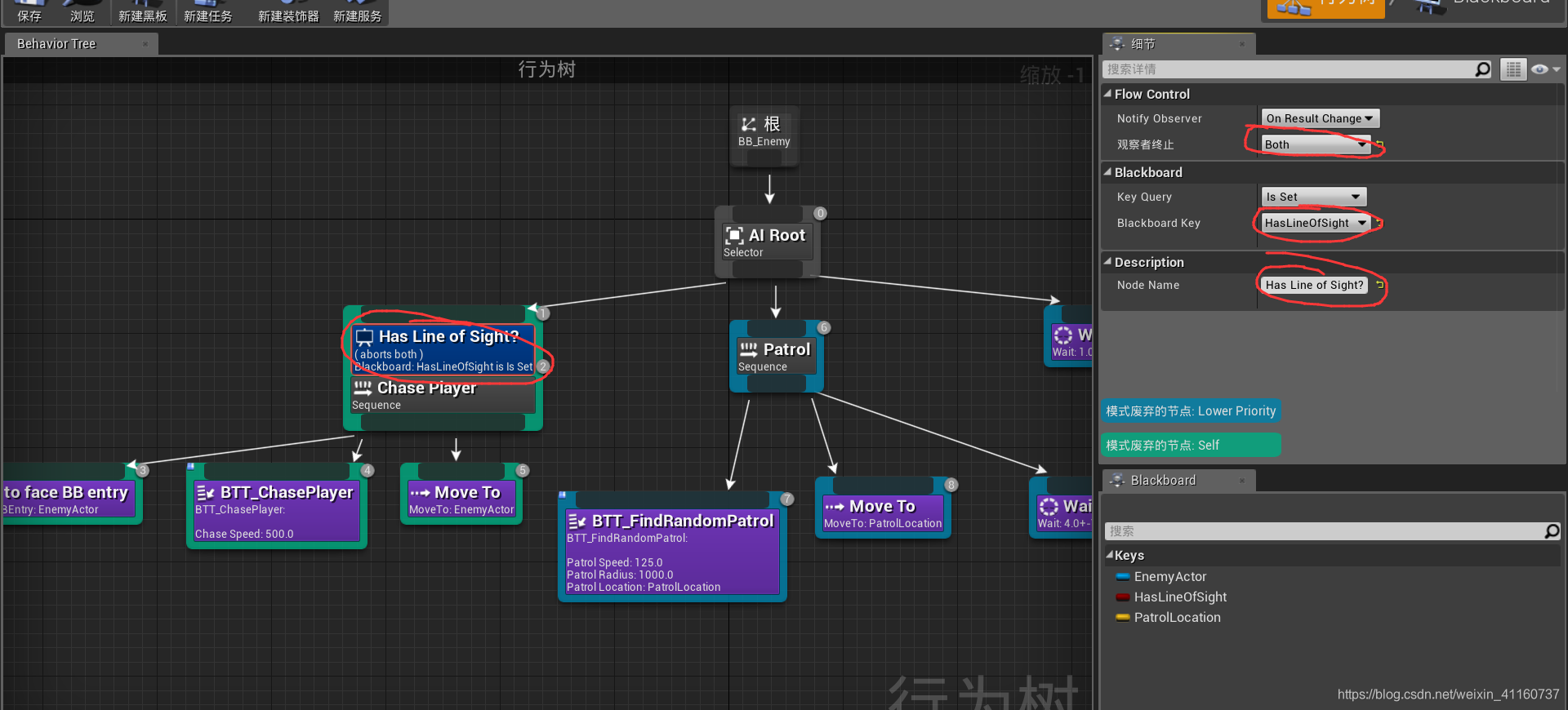Click the BTT_ChasePlayer task icon
The height and width of the screenshot is (710, 1568).
(205, 492)
